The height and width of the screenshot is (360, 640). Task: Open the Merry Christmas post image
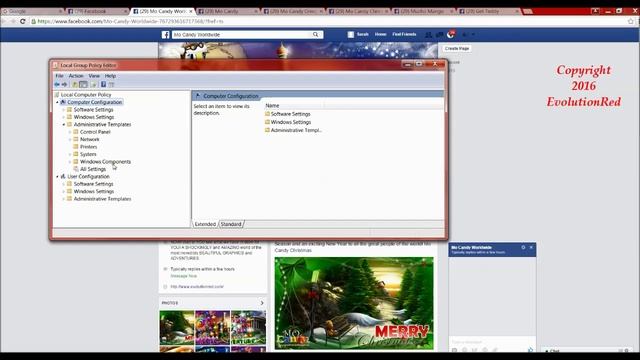point(354,303)
